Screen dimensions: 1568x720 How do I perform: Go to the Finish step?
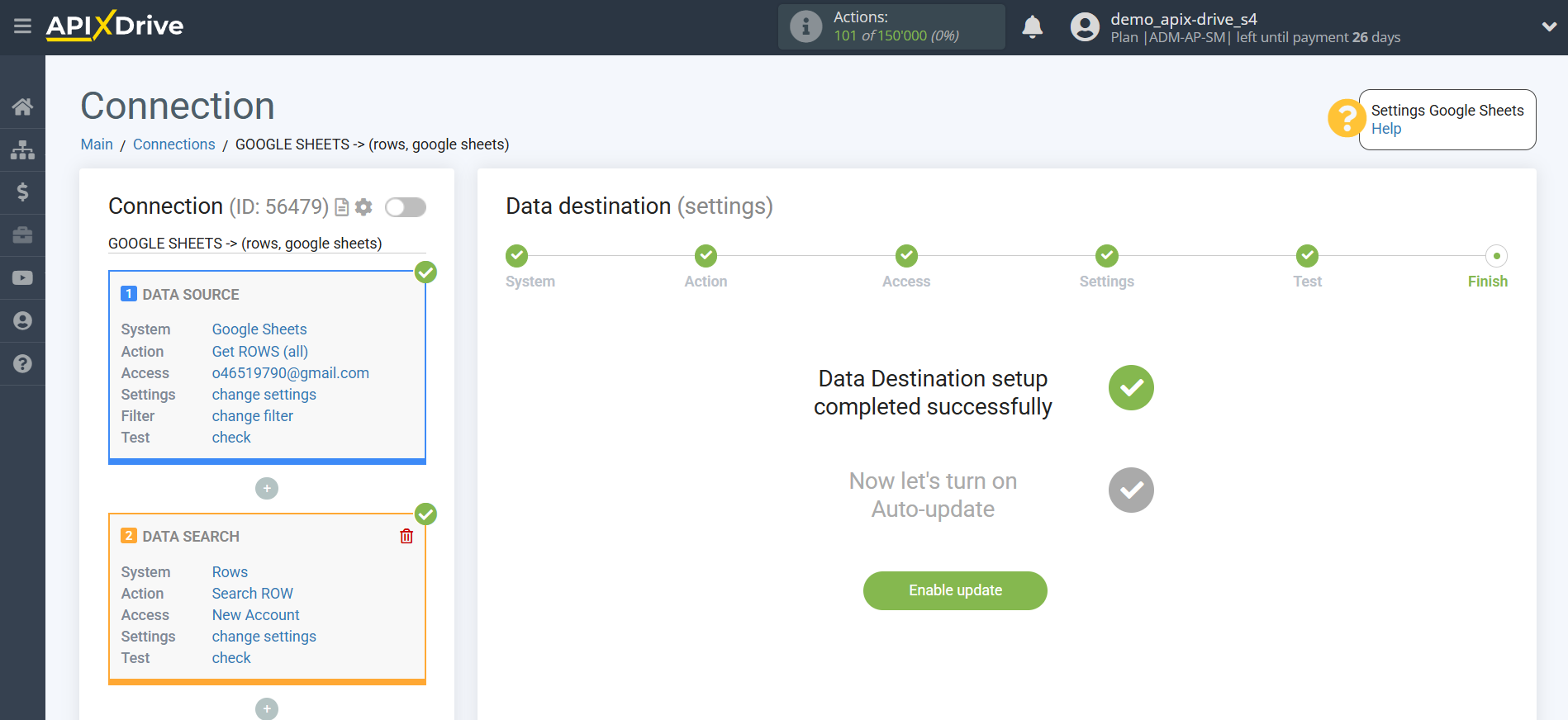(x=1495, y=257)
